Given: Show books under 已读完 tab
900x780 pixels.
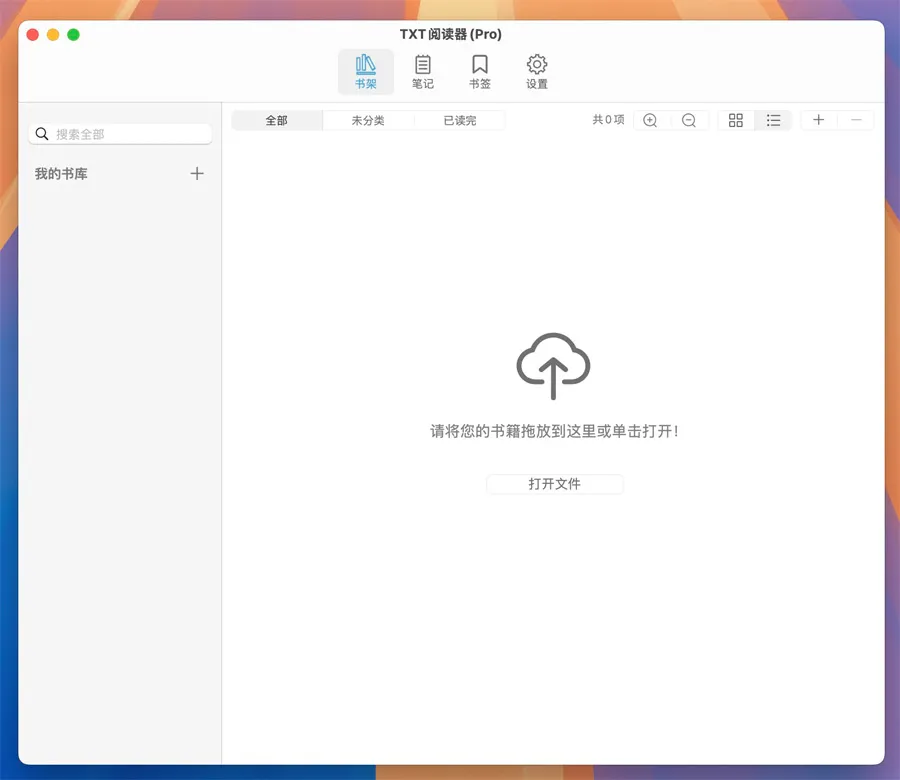Looking at the screenshot, I should [459, 121].
